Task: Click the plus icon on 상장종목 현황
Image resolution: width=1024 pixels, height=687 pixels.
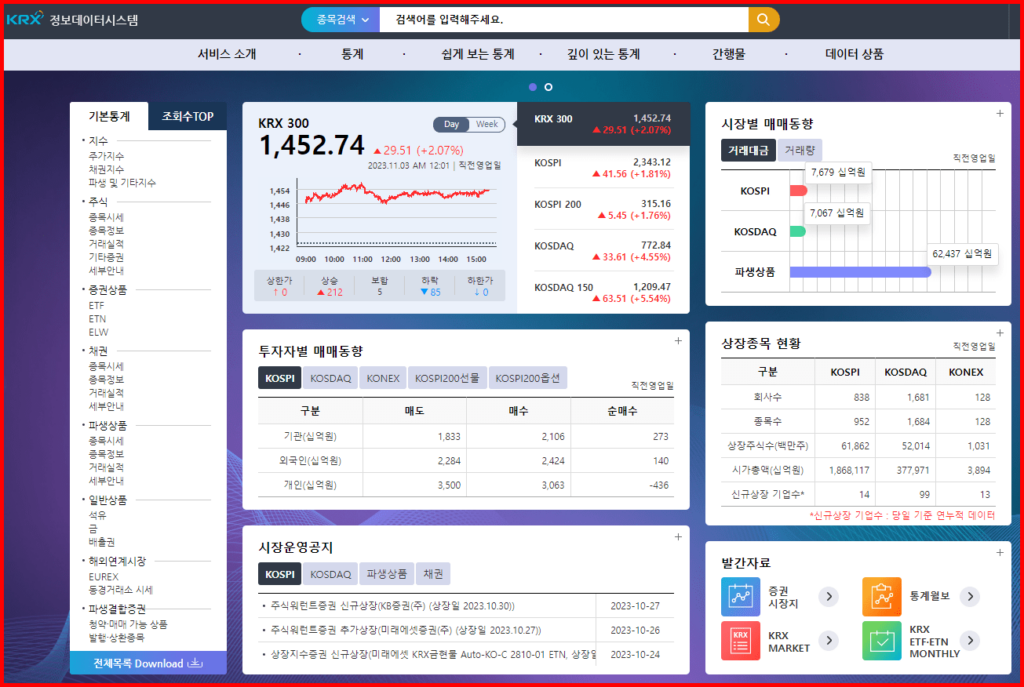Action: point(1000,333)
